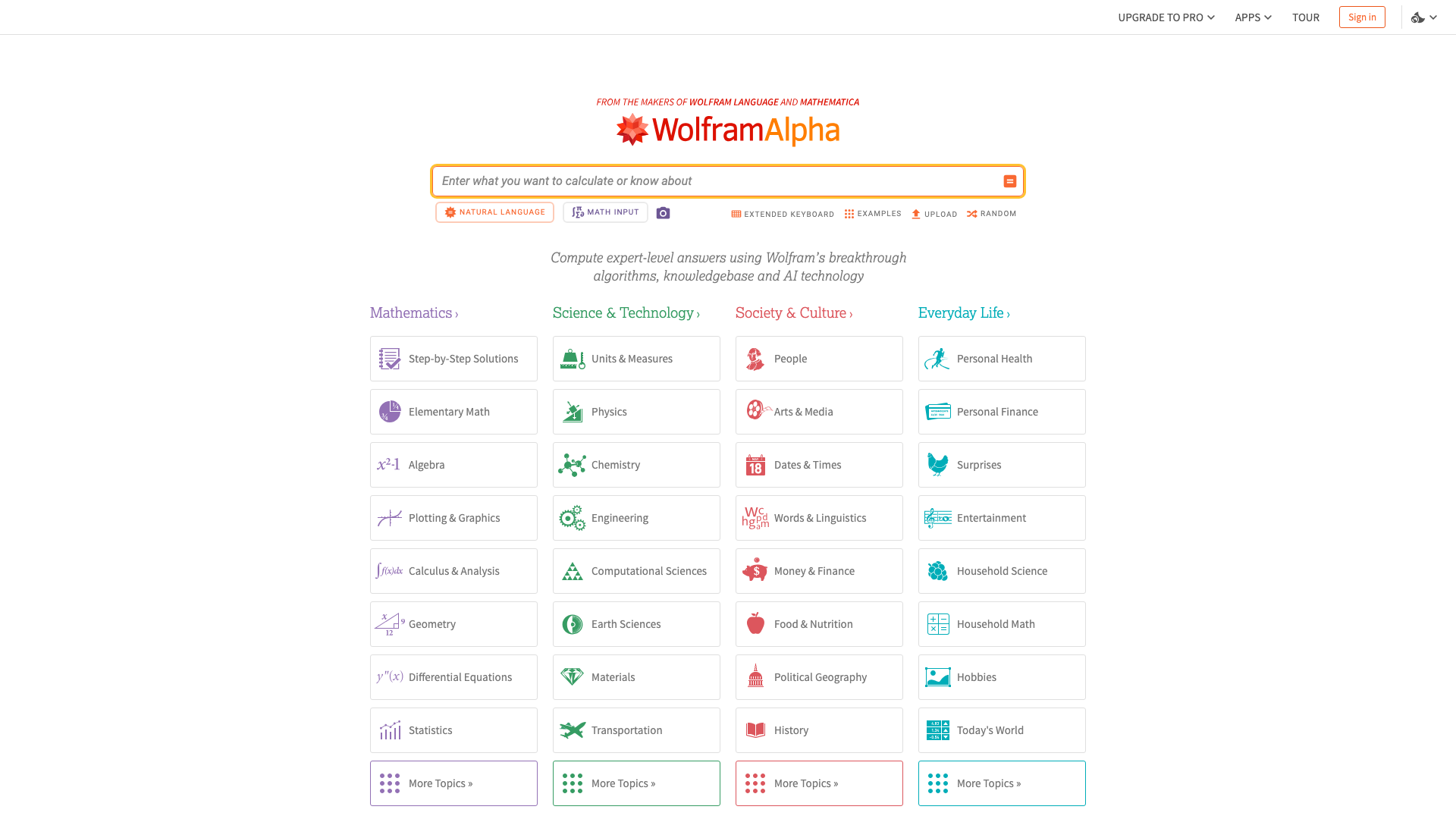1456x819 pixels.
Task: Enable Natural Language input mode
Action: pyautogui.click(x=494, y=212)
